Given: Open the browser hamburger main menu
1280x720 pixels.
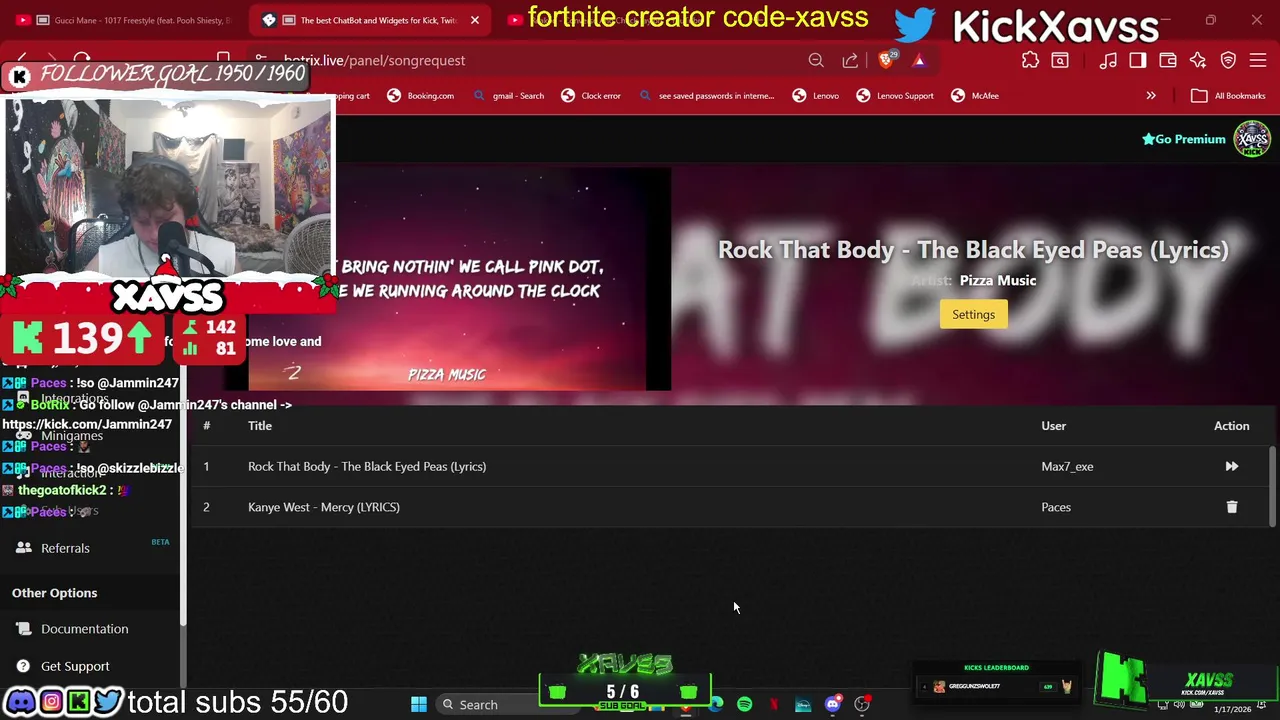Looking at the screenshot, I should (x=1258, y=60).
